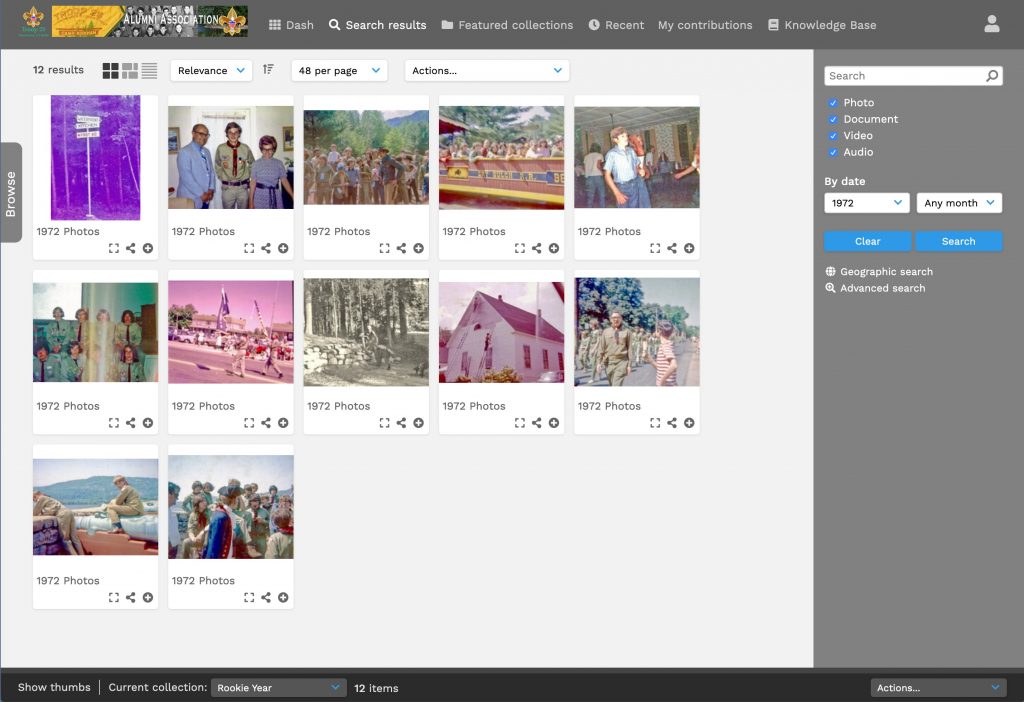Share the purple signpost photo
The height and width of the screenshot is (702, 1024).
pos(130,249)
